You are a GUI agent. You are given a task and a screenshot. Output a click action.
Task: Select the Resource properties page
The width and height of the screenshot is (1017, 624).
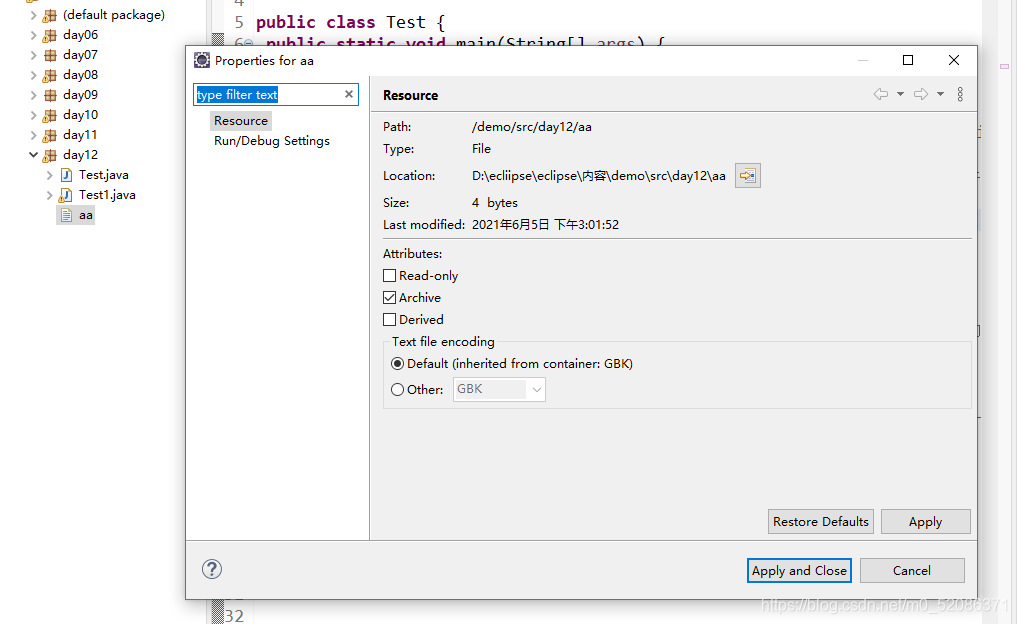240,120
